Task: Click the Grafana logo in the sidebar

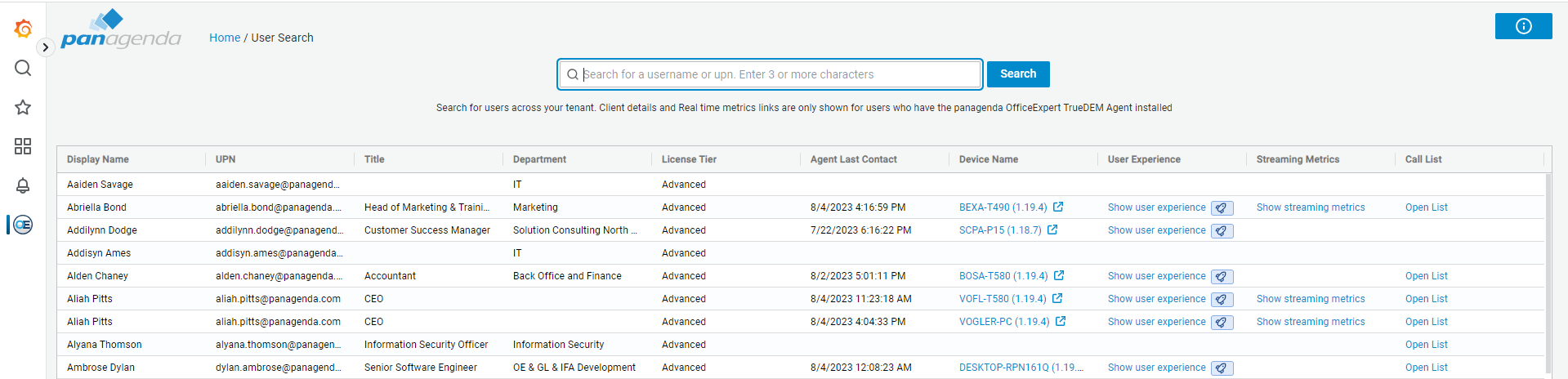Action: pos(23,29)
